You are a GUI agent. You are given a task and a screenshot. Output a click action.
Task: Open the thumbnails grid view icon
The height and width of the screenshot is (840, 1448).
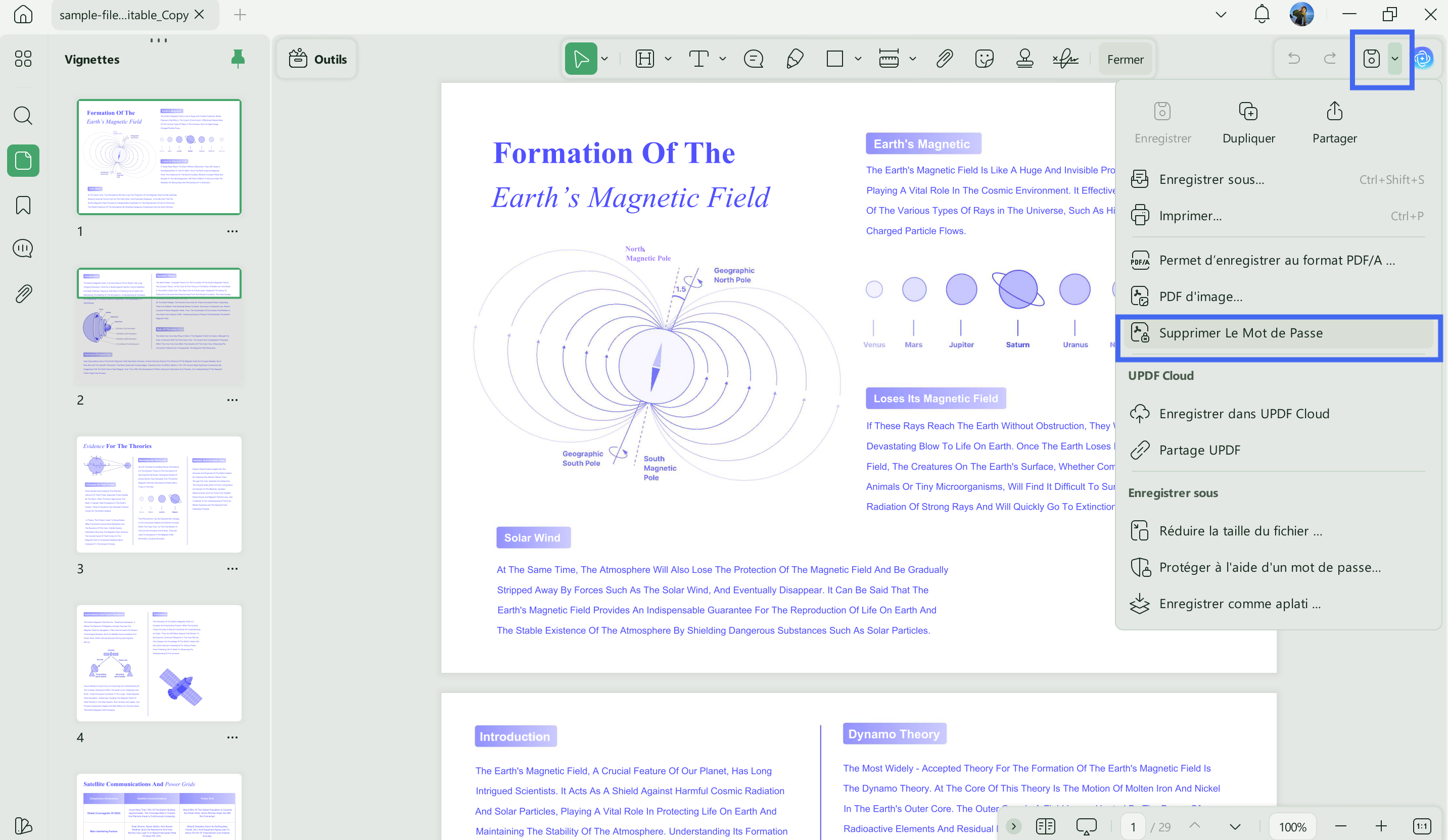click(x=23, y=59)
